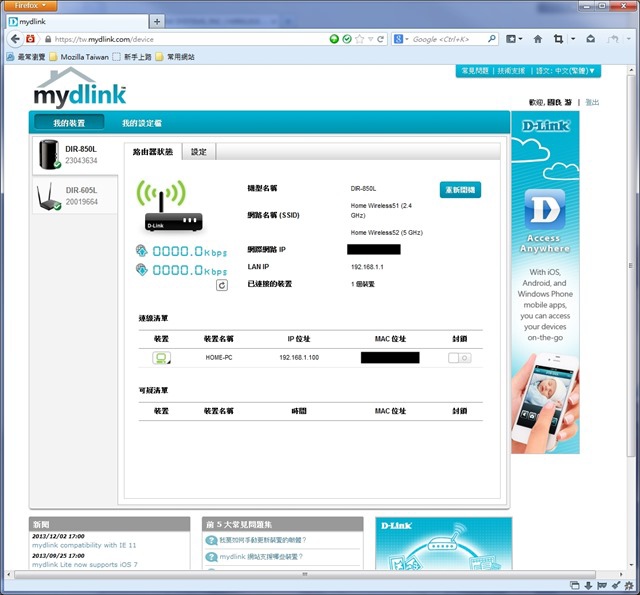Click the green arrow icon in the address bar

[x=334, y=39]
